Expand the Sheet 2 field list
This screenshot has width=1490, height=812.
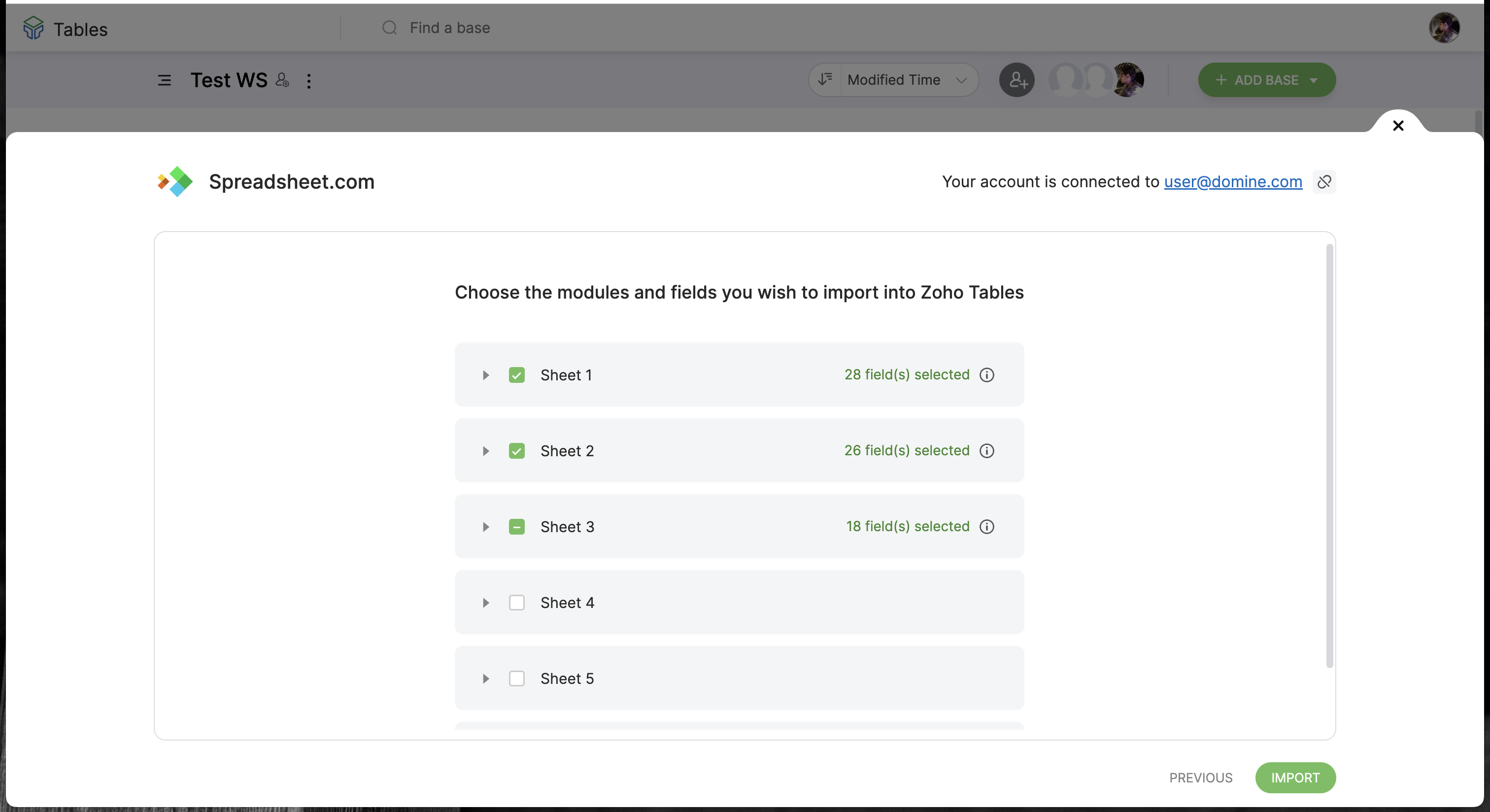click(x=486, y=451)
